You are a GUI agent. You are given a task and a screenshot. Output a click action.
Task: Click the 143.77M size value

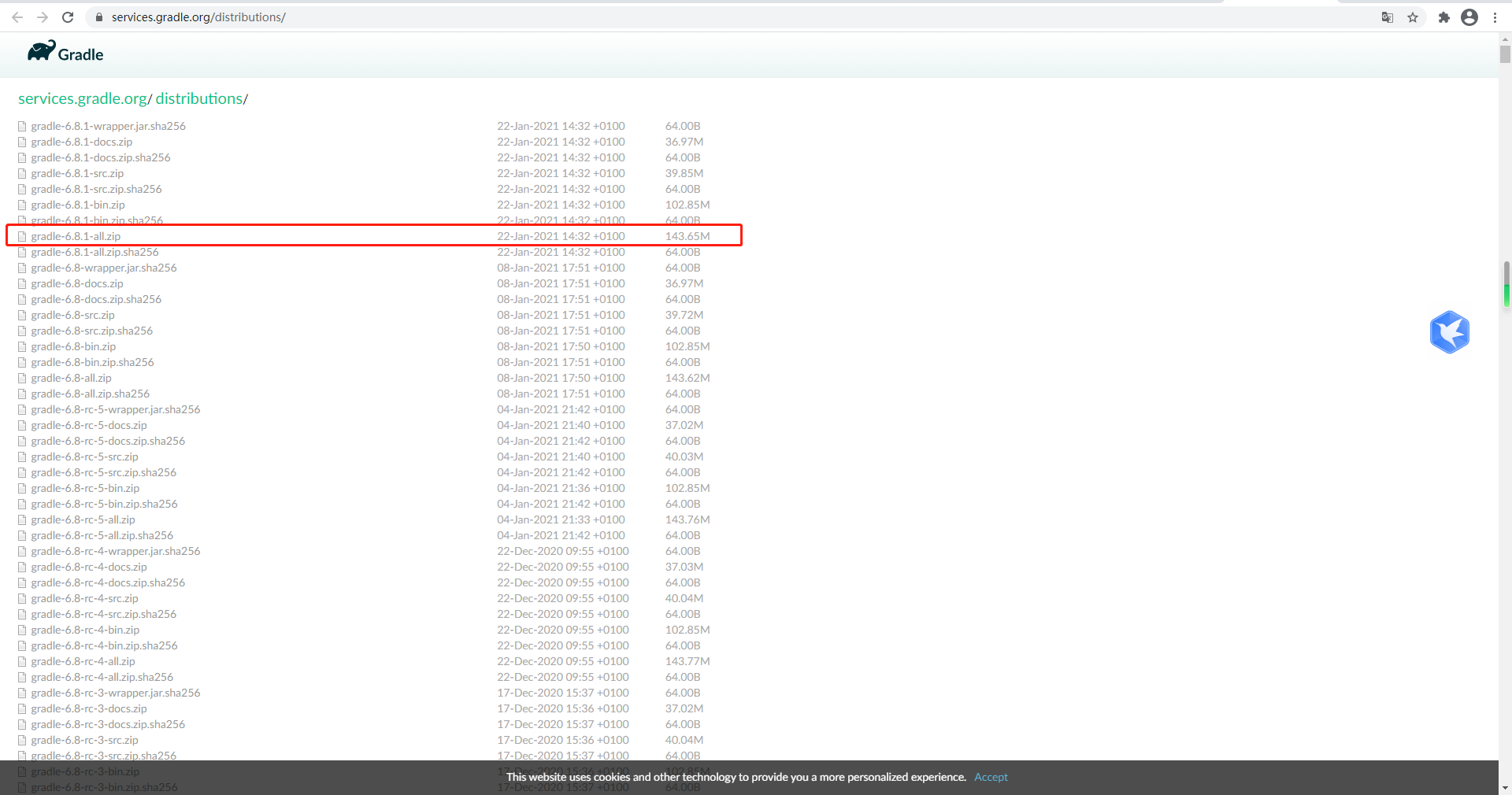point(687,661)
